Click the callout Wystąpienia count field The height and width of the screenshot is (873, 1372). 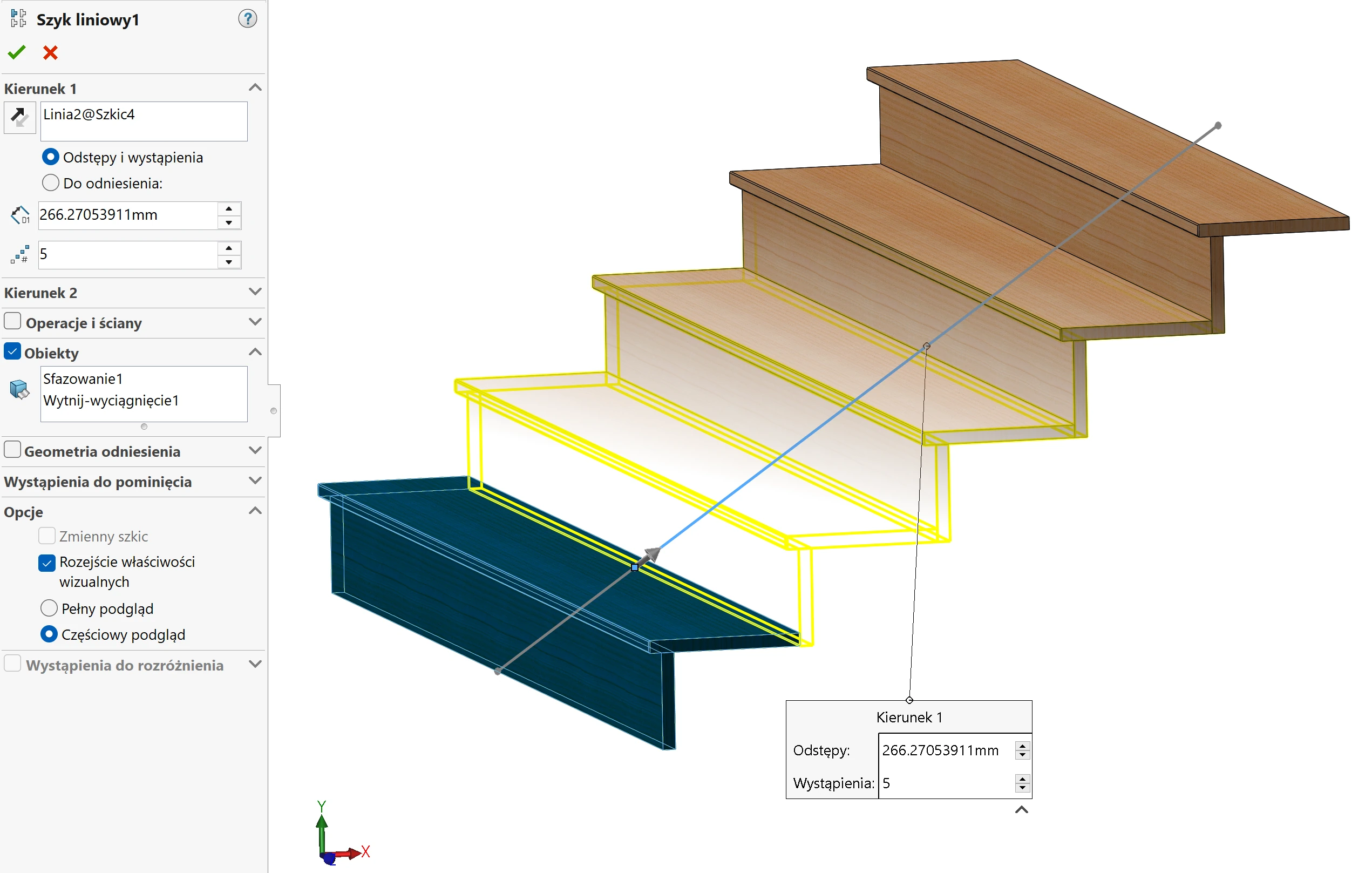[x=947, y=783]
